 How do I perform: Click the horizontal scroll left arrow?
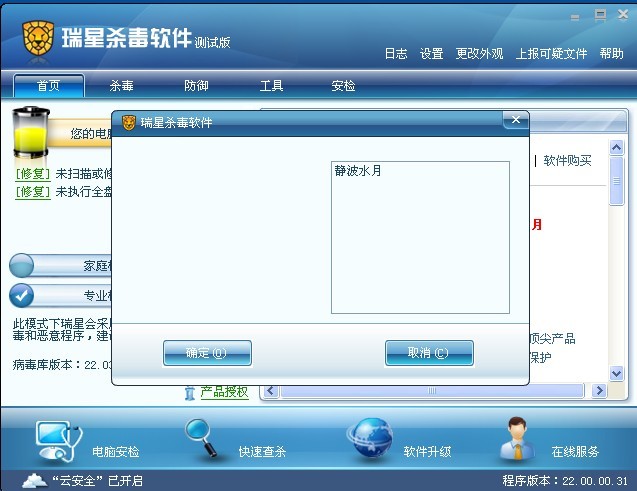pyautogui.click(x=271, y=391)
